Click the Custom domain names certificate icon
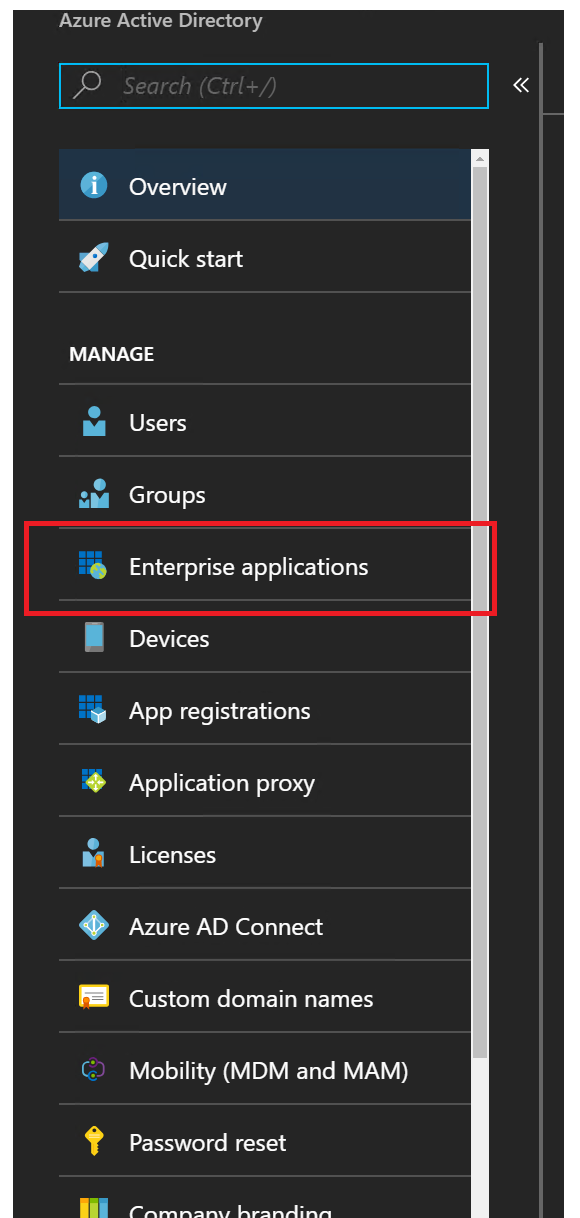This screenshot has height=1218, width=580. [94, 997]
